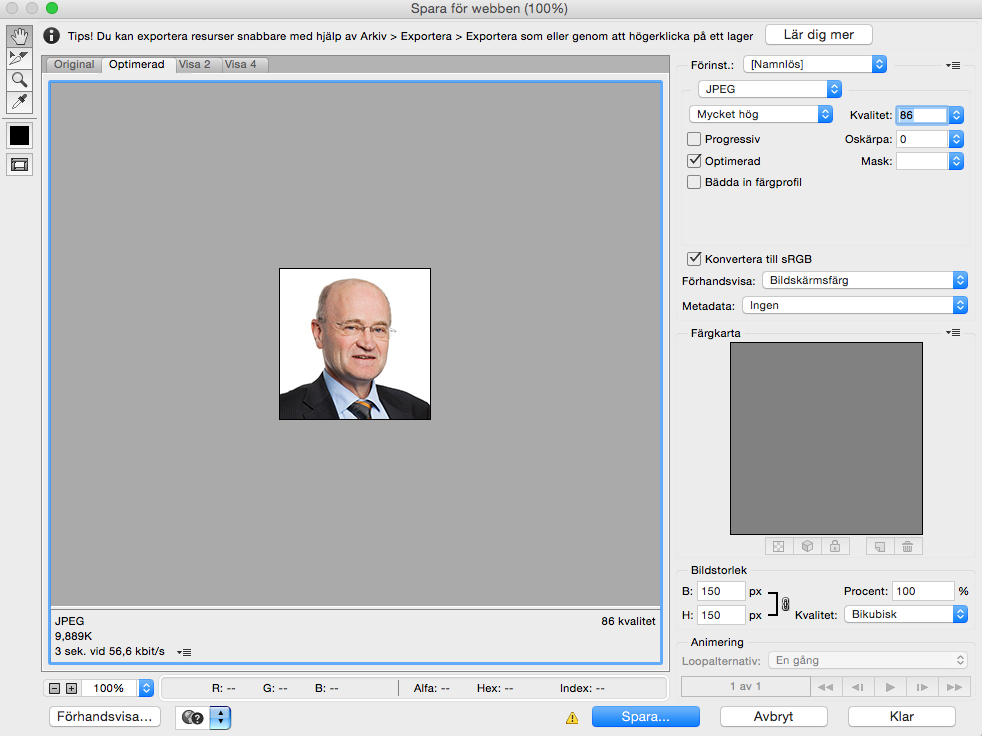Enable the Progressiv checkbox

point(694,139)
